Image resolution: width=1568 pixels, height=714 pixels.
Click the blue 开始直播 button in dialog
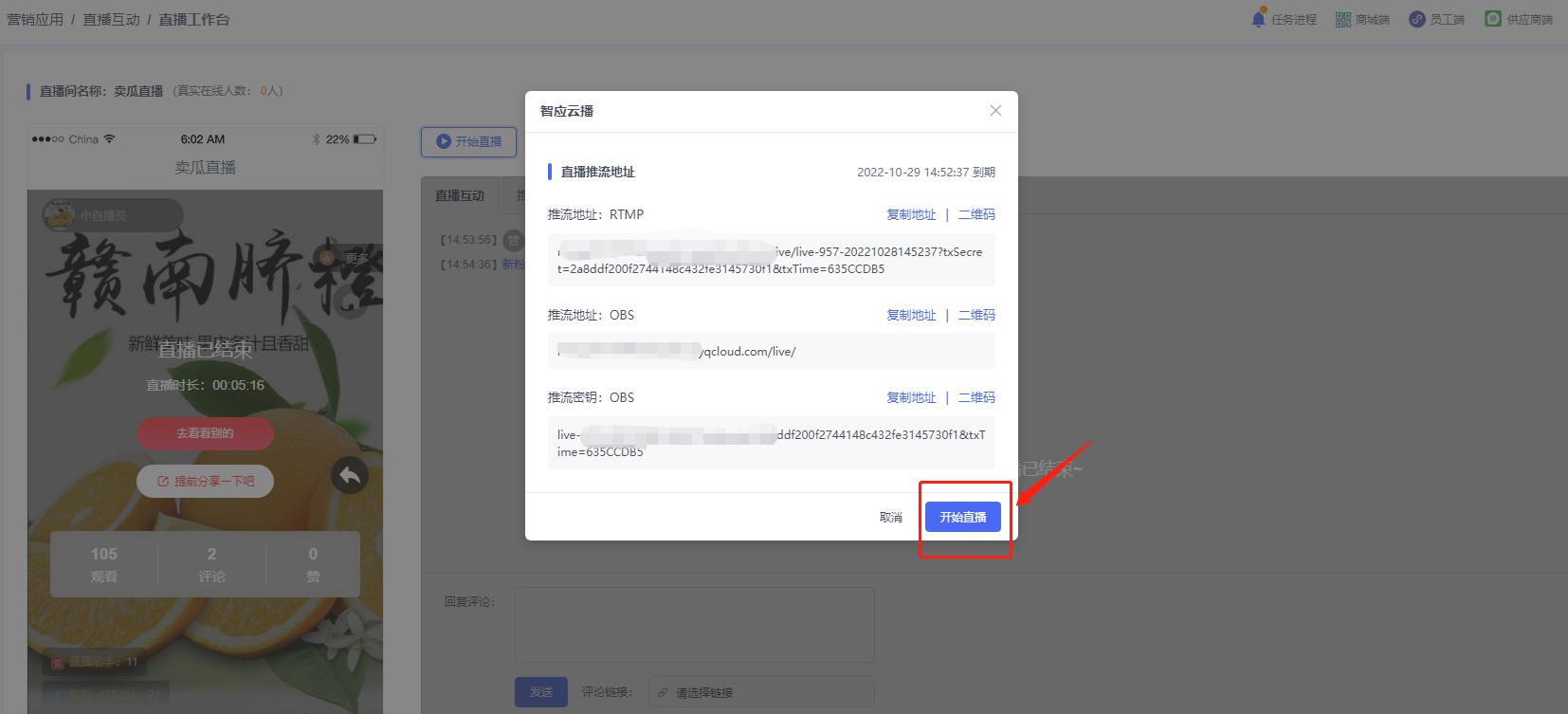click(x=963, y=517)
